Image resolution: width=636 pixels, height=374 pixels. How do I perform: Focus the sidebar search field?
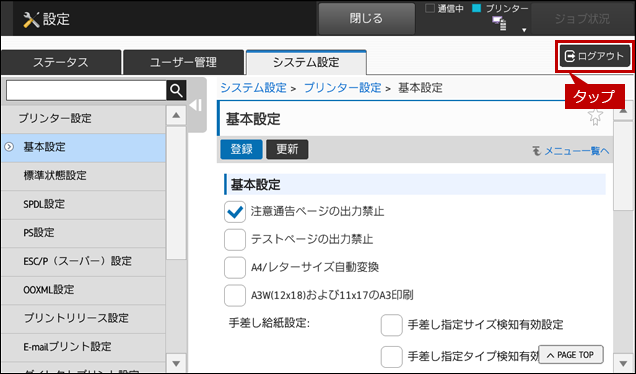(x=86, y=90)
